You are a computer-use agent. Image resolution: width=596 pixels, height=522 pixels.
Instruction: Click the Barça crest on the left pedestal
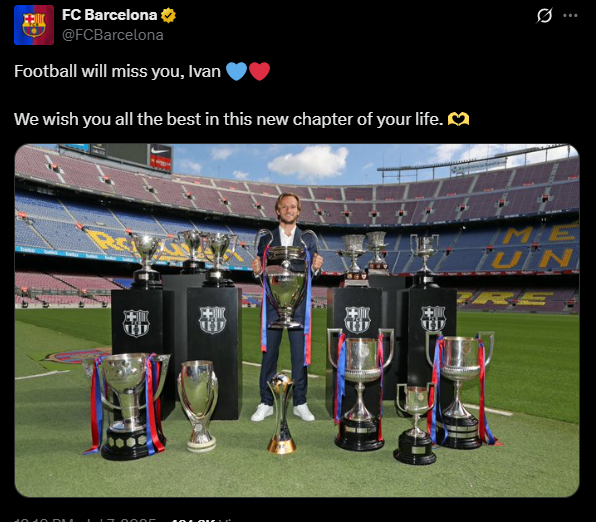136,323
